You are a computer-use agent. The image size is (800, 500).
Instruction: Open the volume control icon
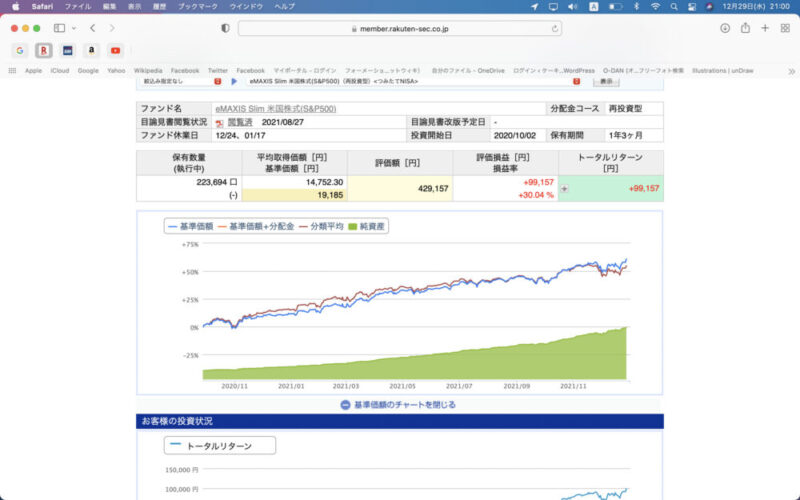pos(573,7)
